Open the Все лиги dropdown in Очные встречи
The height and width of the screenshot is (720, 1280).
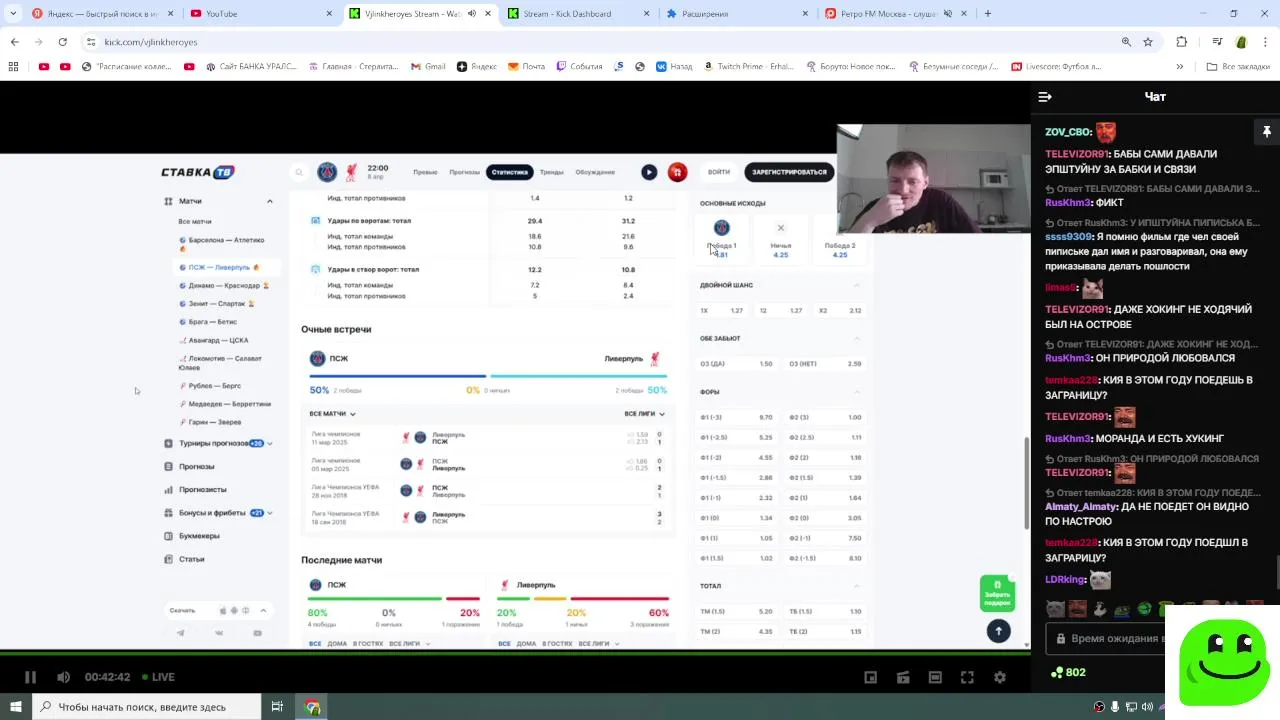coord(645,413)
